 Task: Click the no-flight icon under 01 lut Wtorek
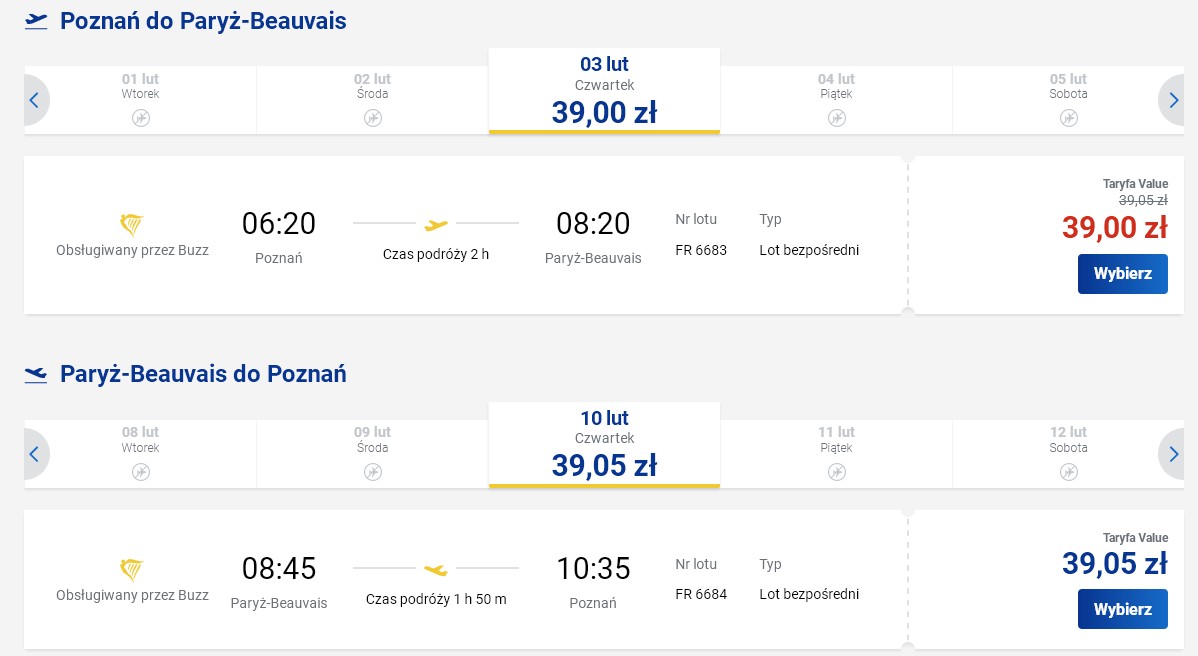(x=141, y=118)
